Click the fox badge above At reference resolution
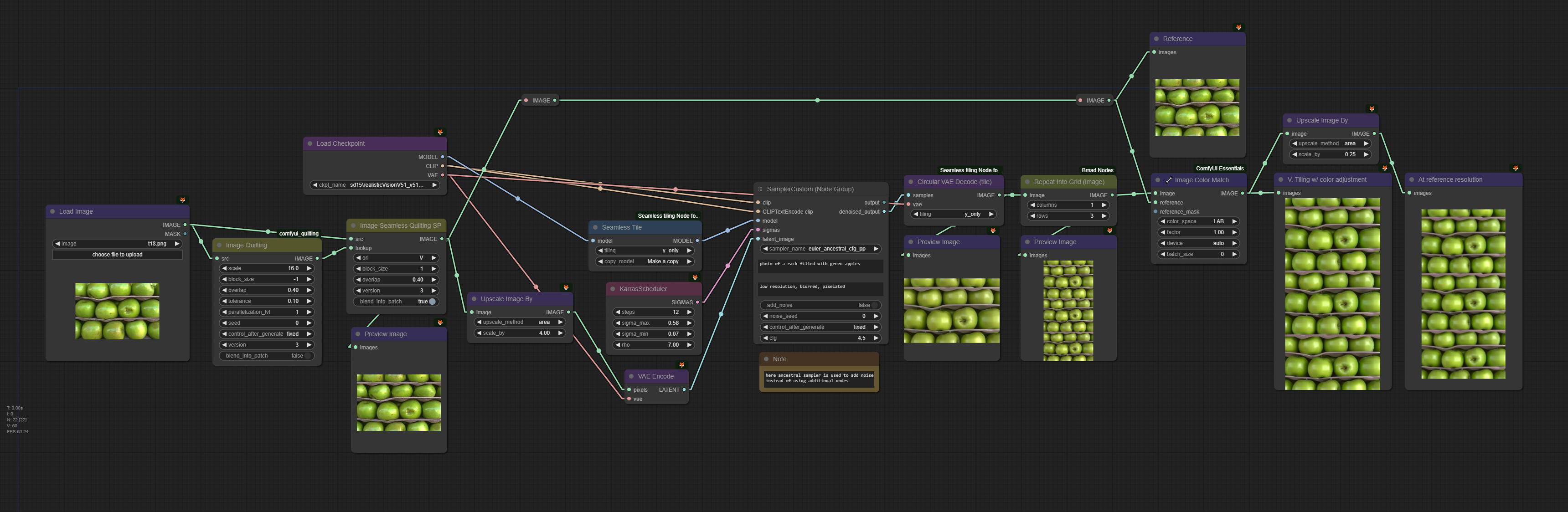The width and height of the screenshot is (1568, 512). point(1515,168)
